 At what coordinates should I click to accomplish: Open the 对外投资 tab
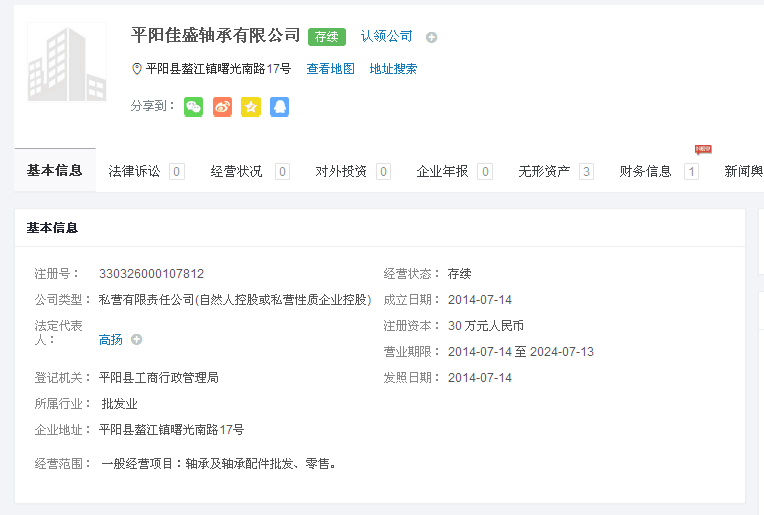(341, 171)
